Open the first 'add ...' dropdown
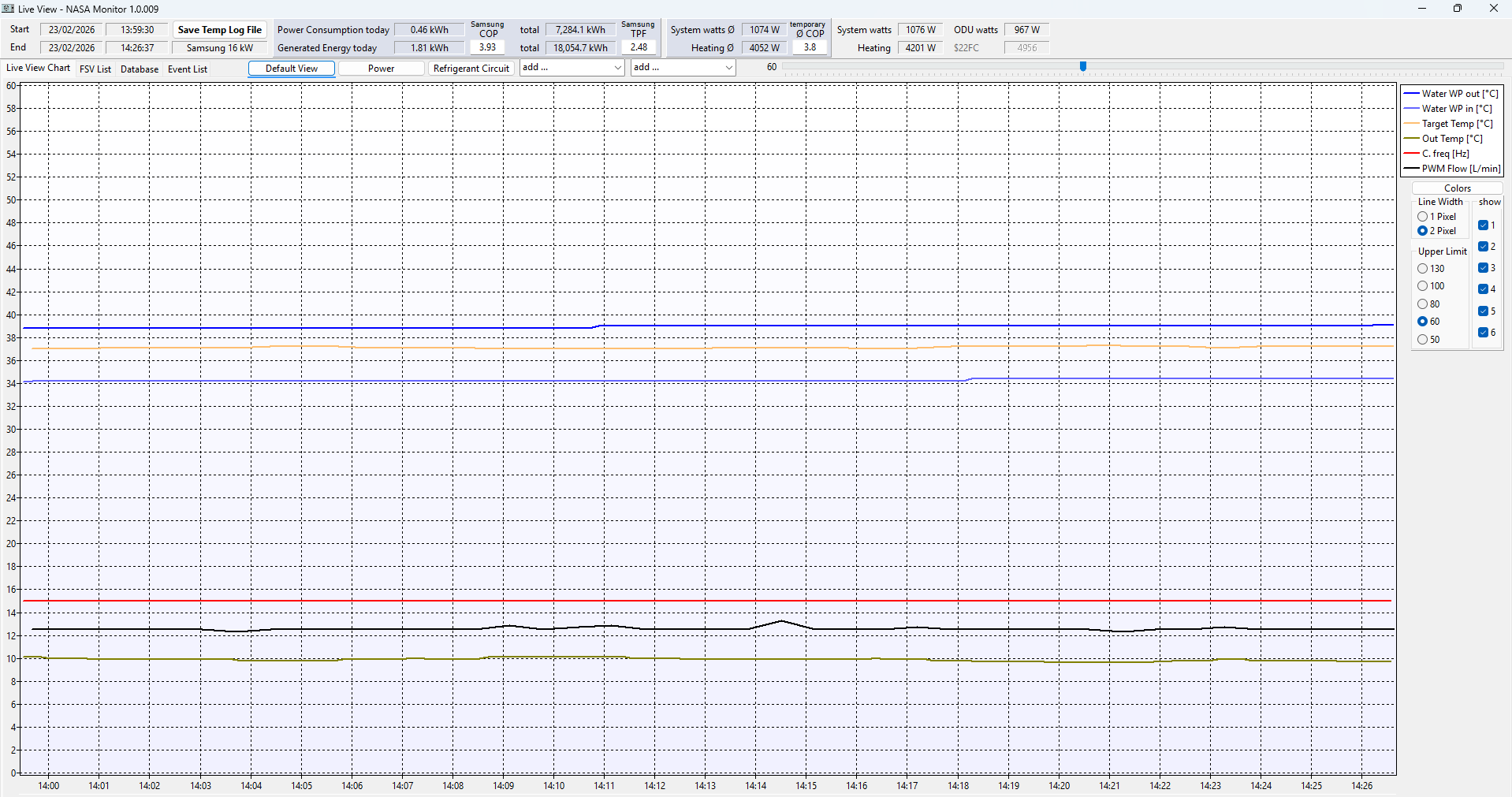1512x797 pixels. coord(572,68)
